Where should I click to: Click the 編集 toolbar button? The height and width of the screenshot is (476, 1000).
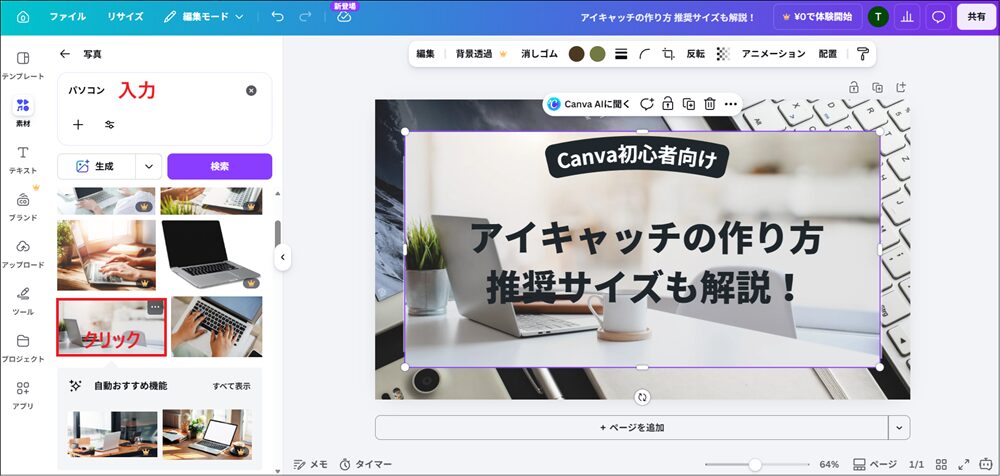coord(425,54)
